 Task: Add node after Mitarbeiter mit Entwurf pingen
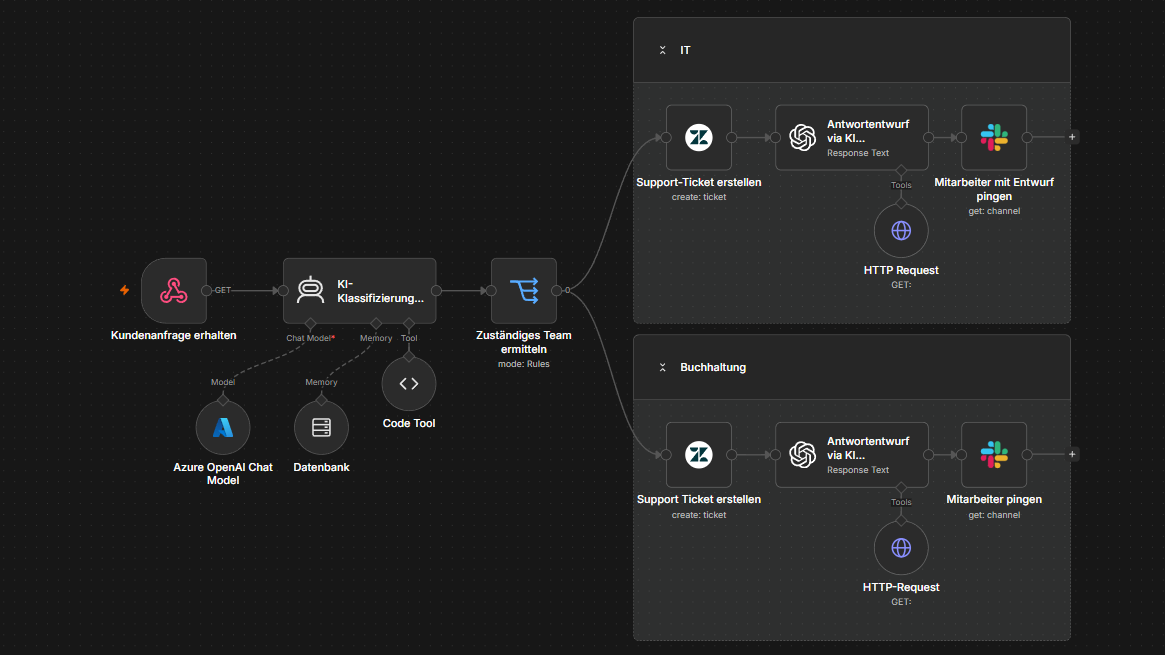point(1072,137)
